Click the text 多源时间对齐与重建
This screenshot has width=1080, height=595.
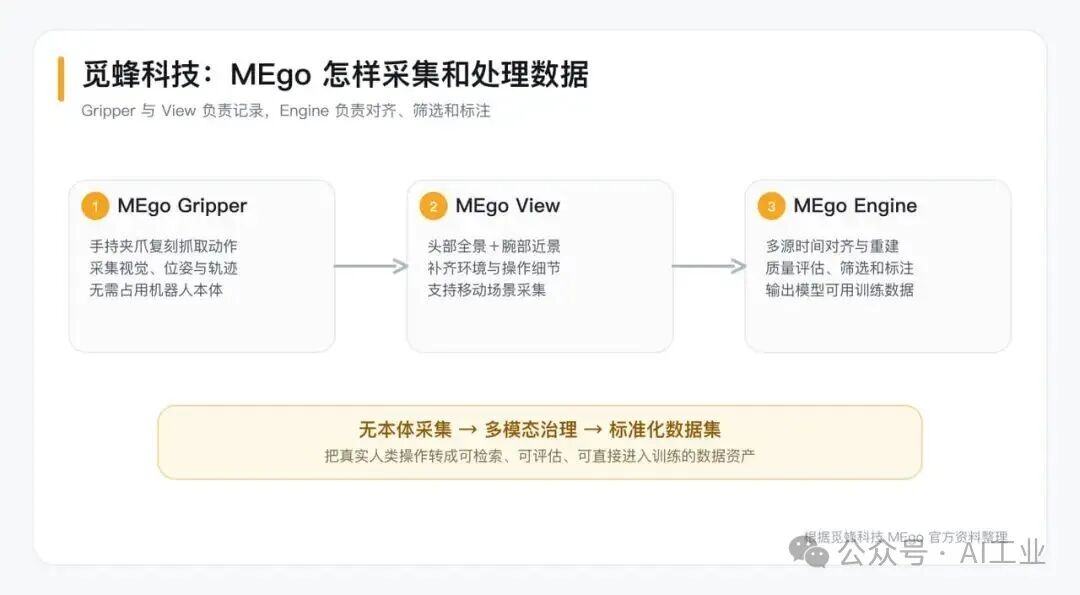click(832, 246)
